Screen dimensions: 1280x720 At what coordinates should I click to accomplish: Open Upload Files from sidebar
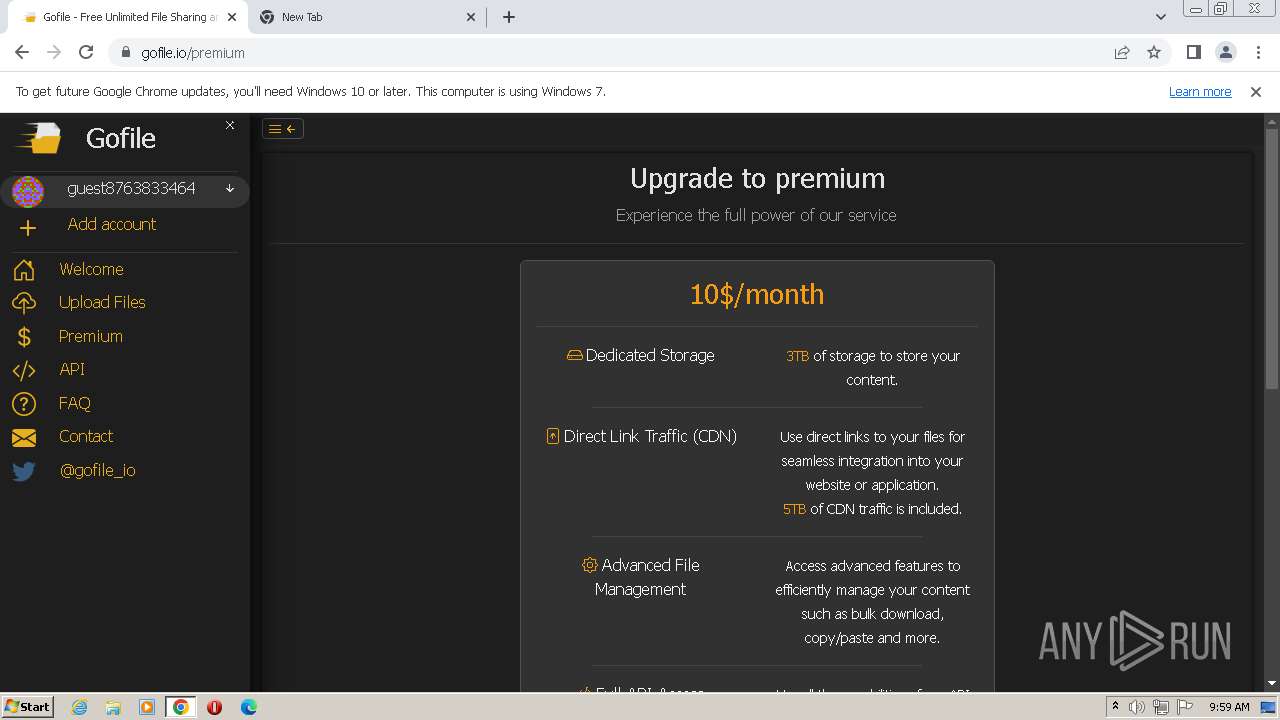click(x=102, y=302)
